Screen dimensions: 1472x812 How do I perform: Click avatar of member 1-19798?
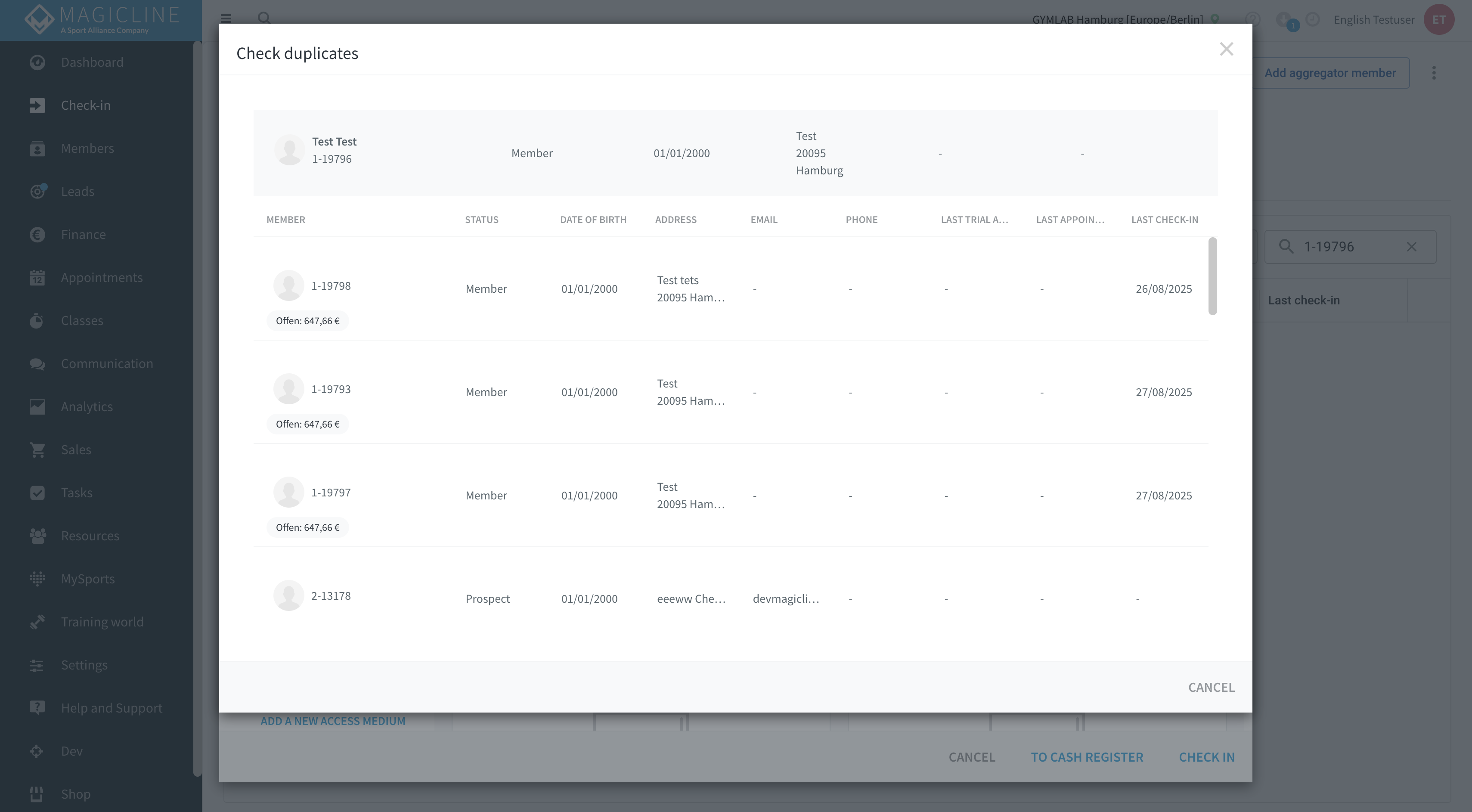[288, 285]
